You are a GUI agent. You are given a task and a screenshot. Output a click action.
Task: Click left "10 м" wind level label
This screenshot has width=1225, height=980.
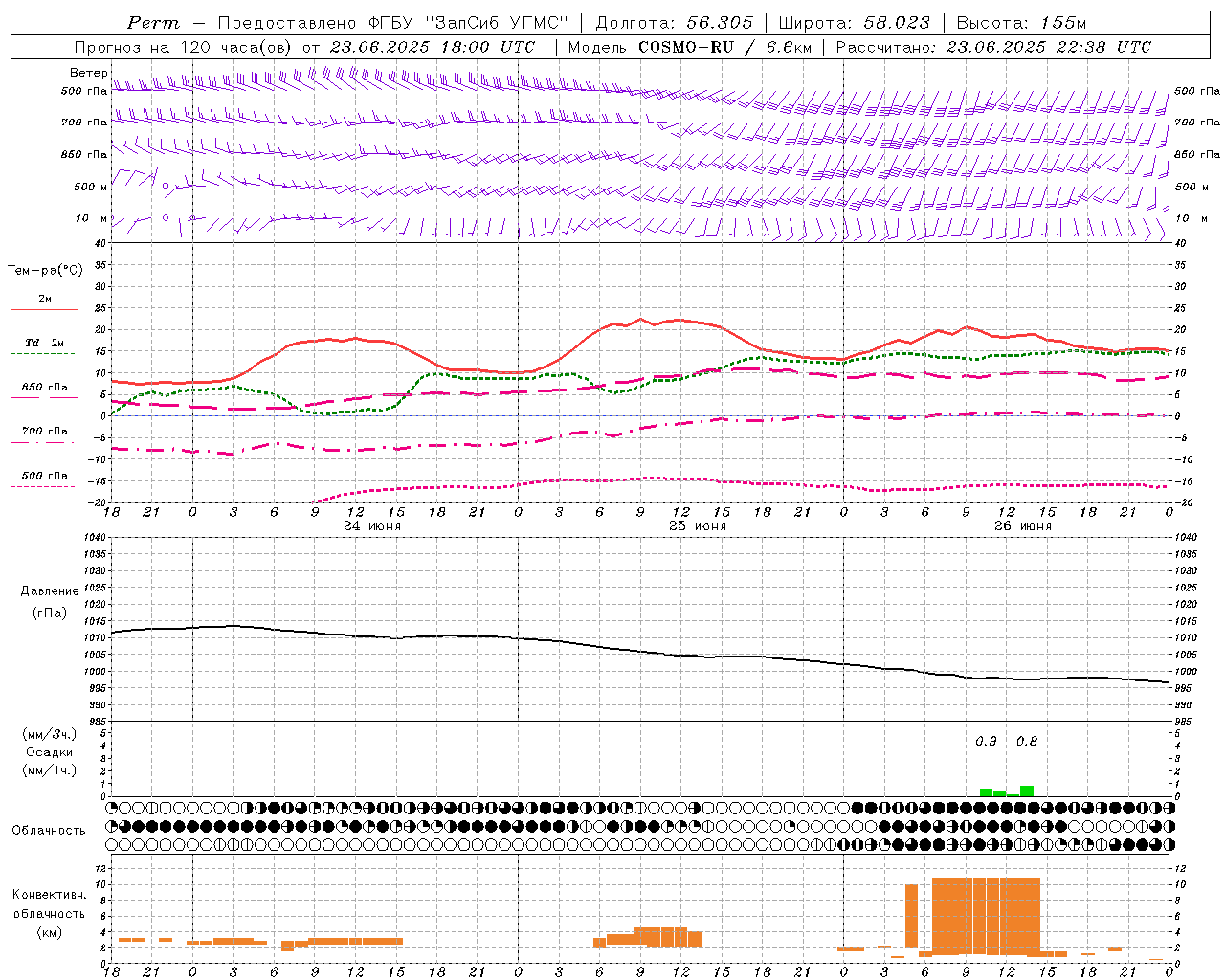pos(92,218)
